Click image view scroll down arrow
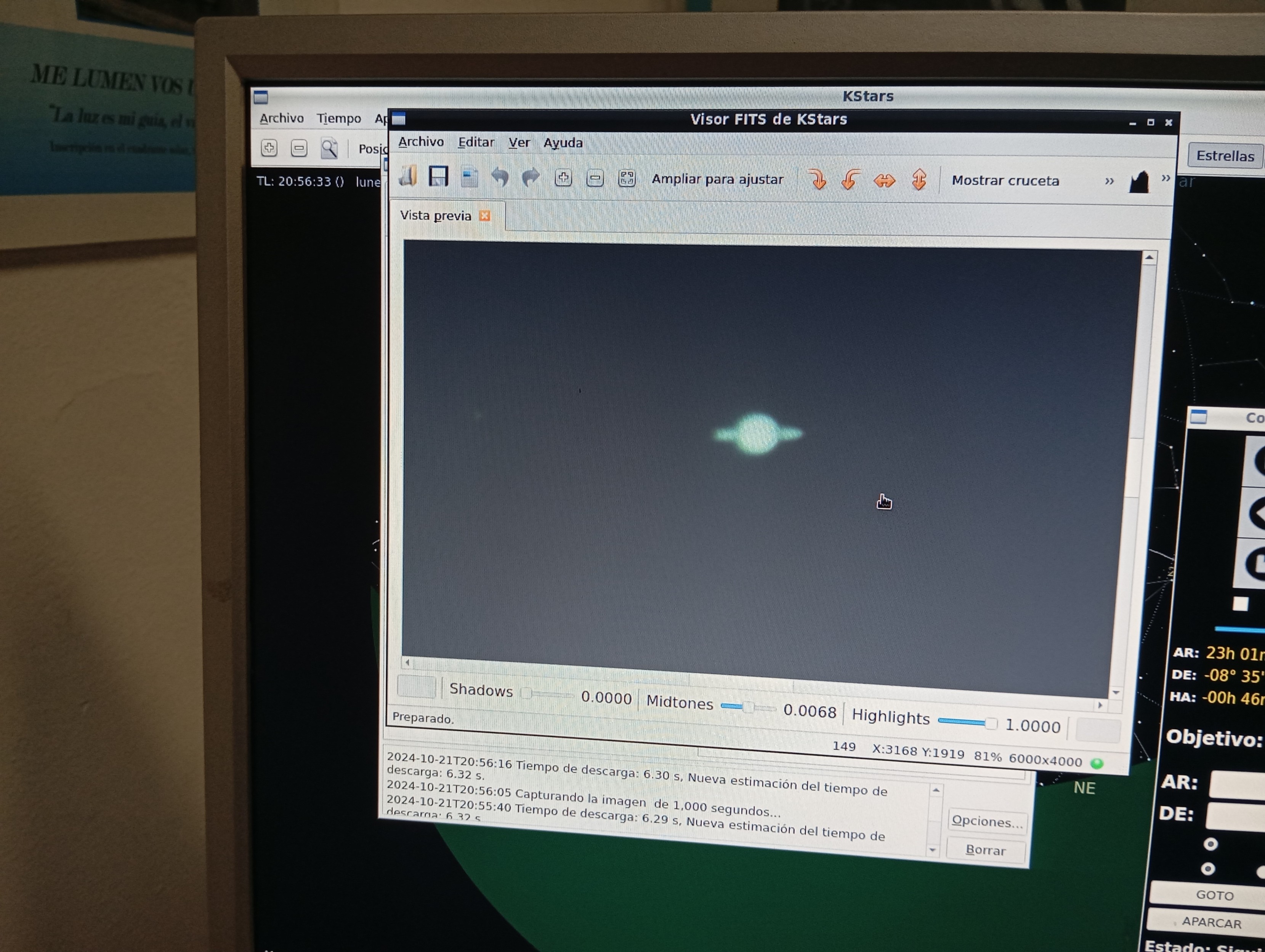The image size is (1265, 952). click(1116, 693)
